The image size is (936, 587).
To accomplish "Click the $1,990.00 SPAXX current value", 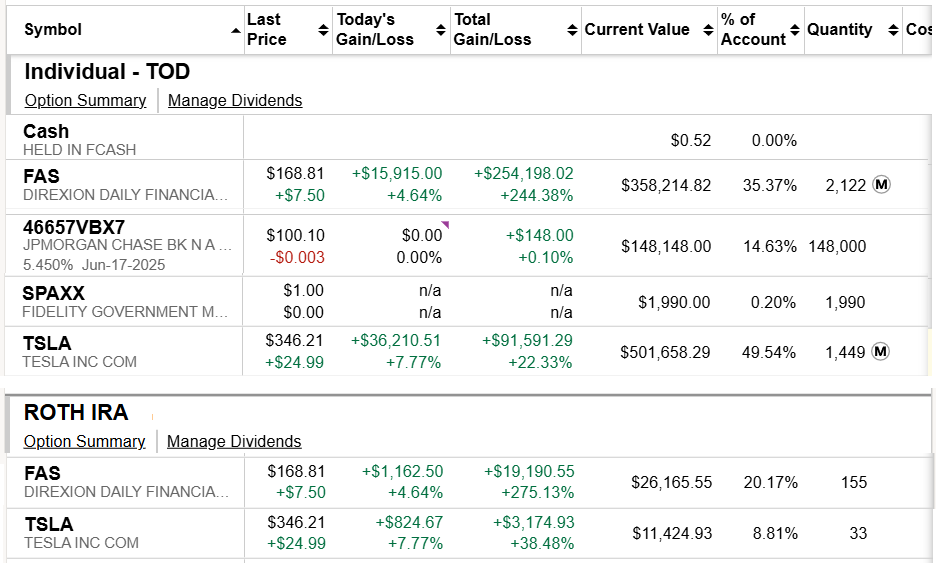I will coord(674,302).
